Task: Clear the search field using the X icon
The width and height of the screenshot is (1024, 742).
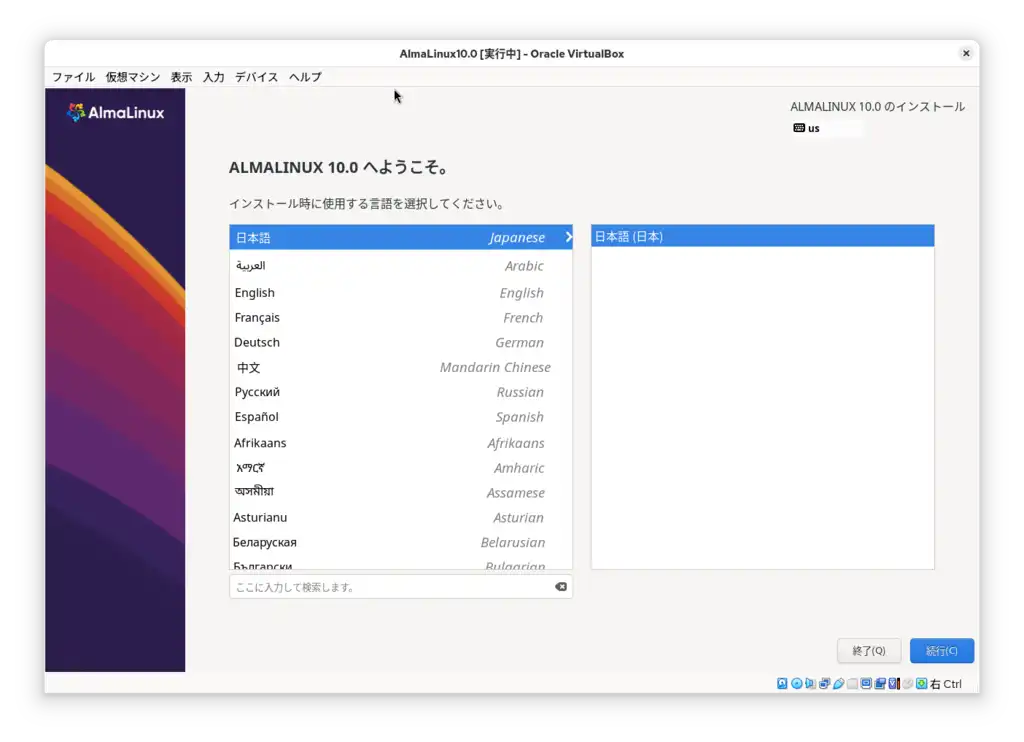Action: (x=560, y=587)
